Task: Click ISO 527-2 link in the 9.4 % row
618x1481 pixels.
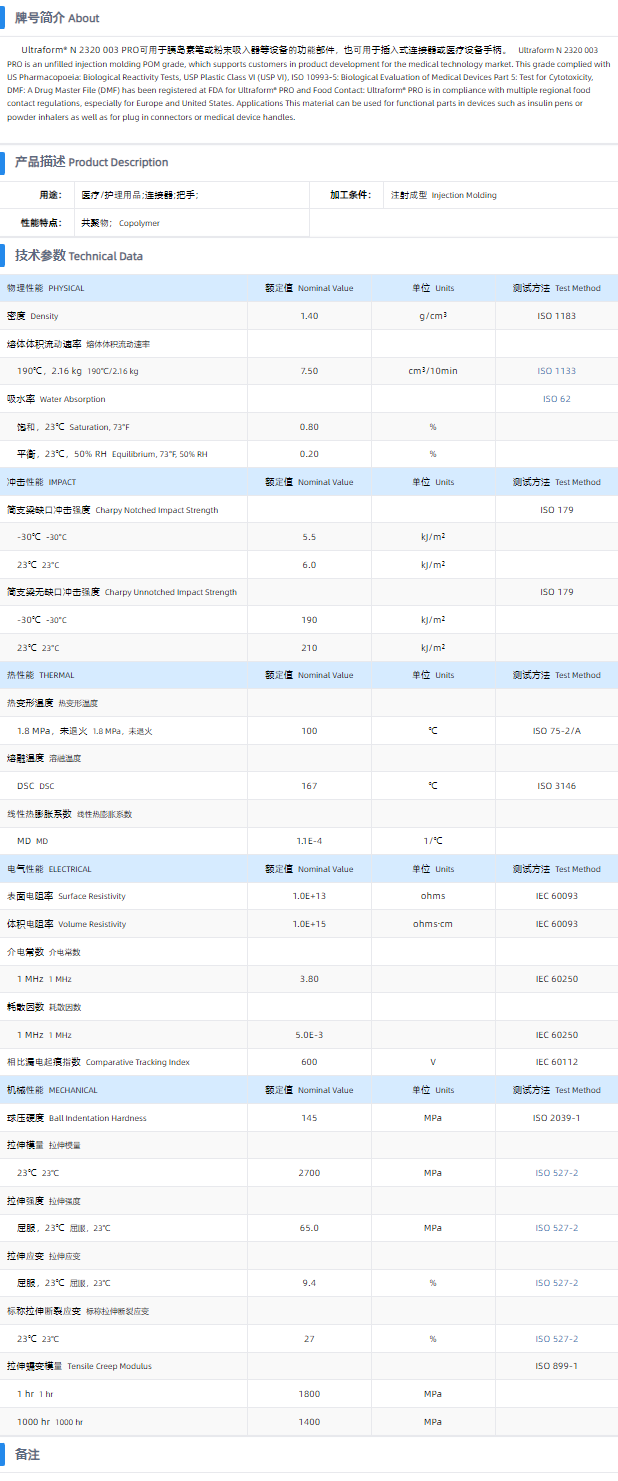Action: point(556,1283)
